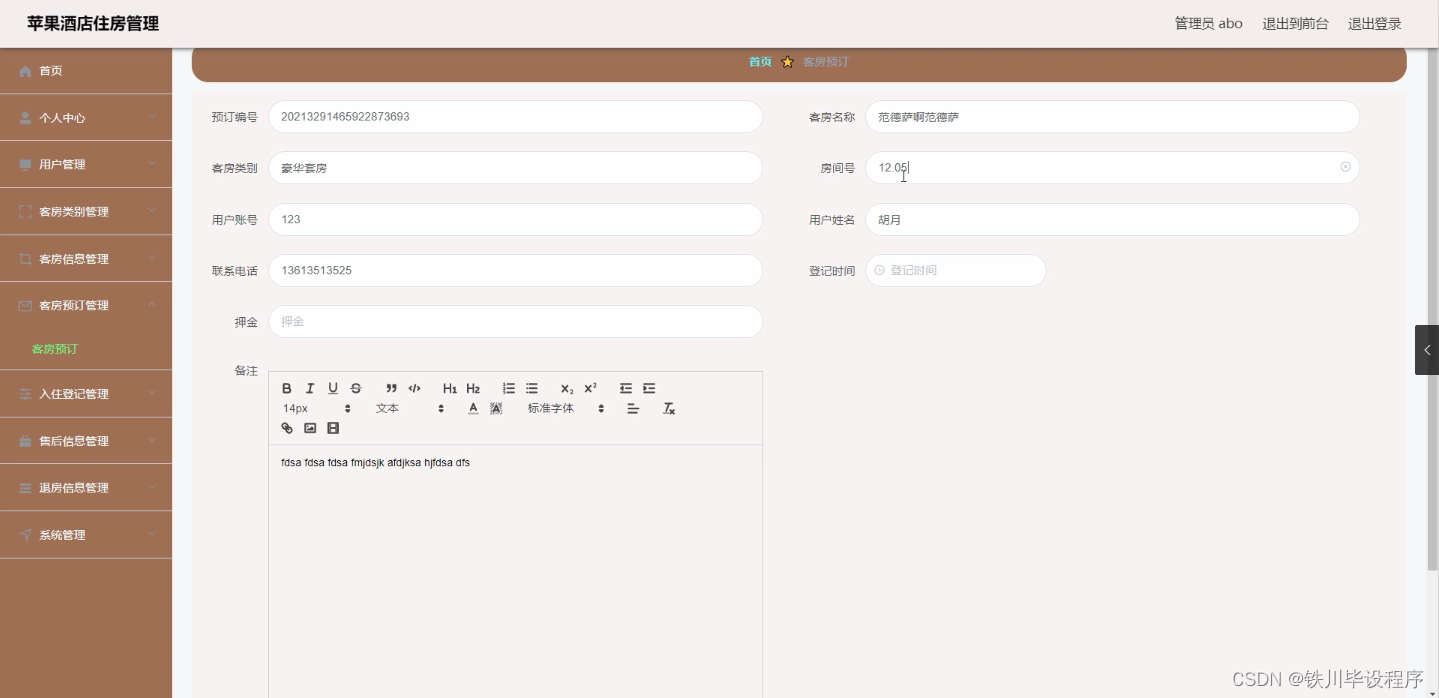Toggle bold formatting in remarks editor
Viewport: 1439px width, 698px height.
pos(287,388)
